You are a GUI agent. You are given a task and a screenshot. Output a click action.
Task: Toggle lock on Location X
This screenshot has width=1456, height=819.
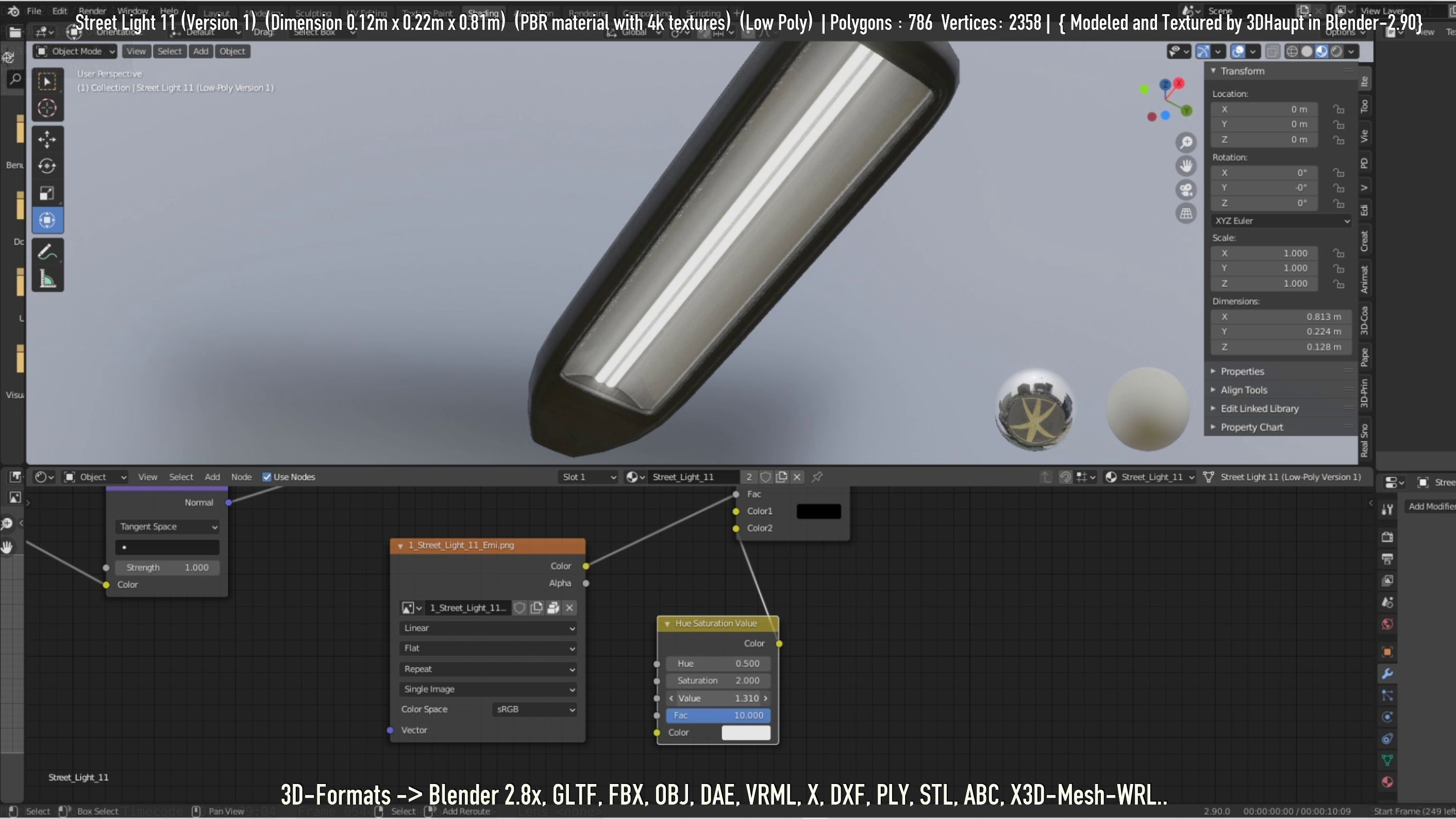[1338, 109]
